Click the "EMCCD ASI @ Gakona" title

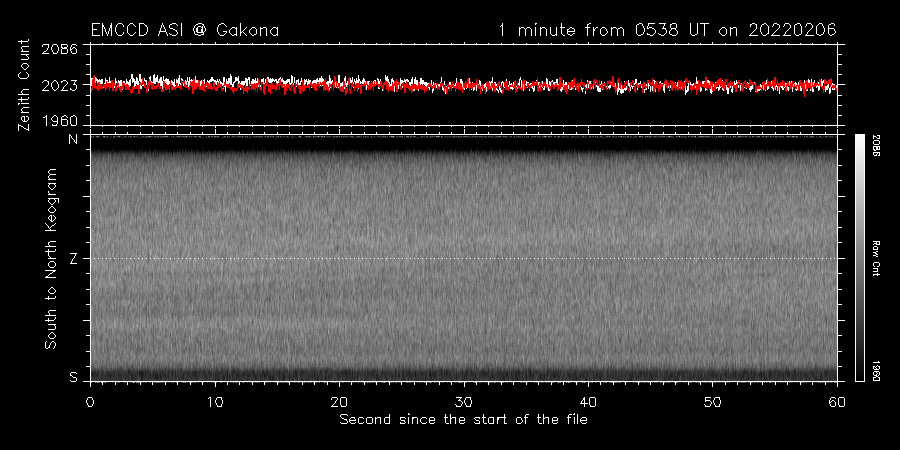coord(184,30)
